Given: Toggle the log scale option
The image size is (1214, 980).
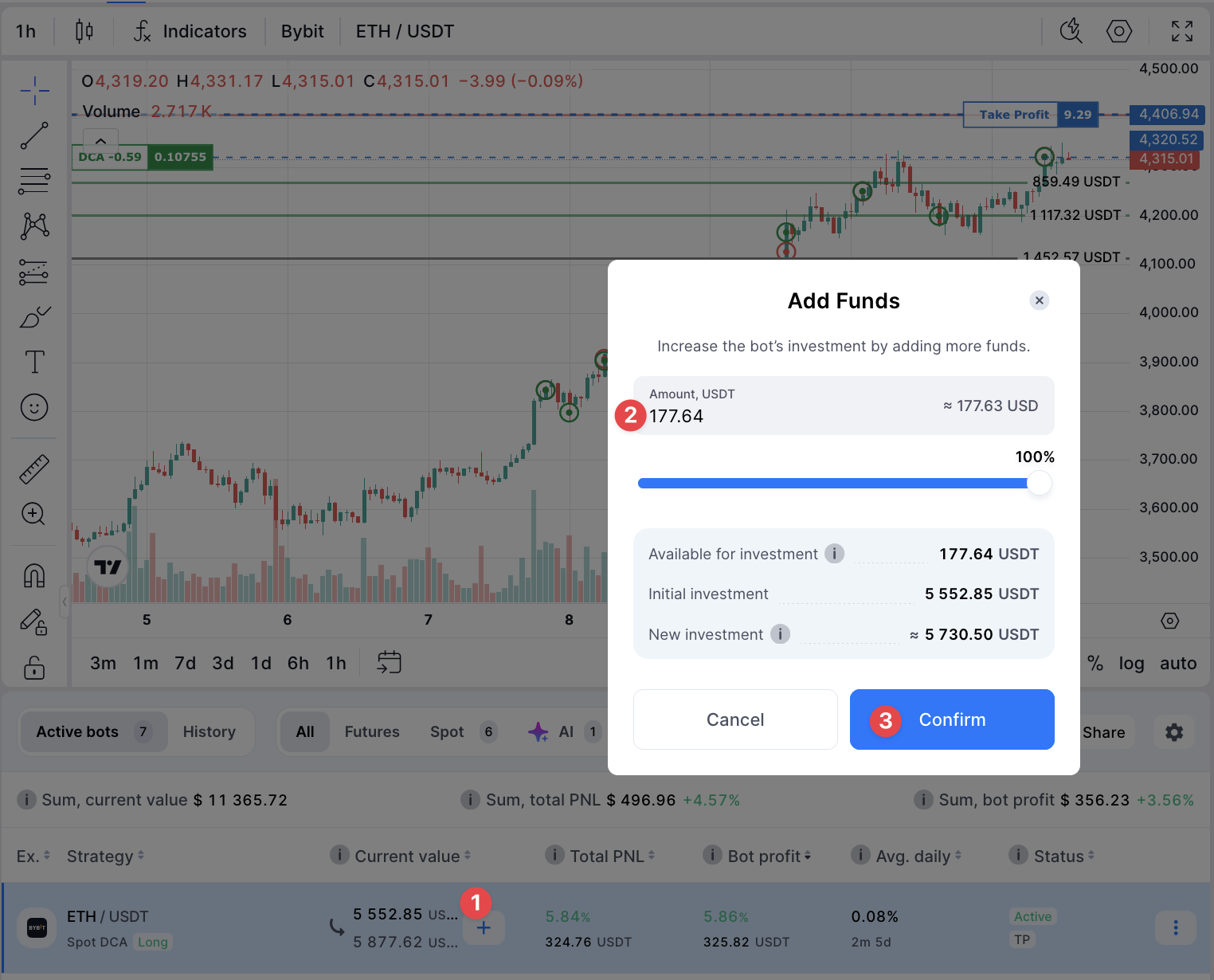Looking at the screenshot, I should pos(1130,663).
